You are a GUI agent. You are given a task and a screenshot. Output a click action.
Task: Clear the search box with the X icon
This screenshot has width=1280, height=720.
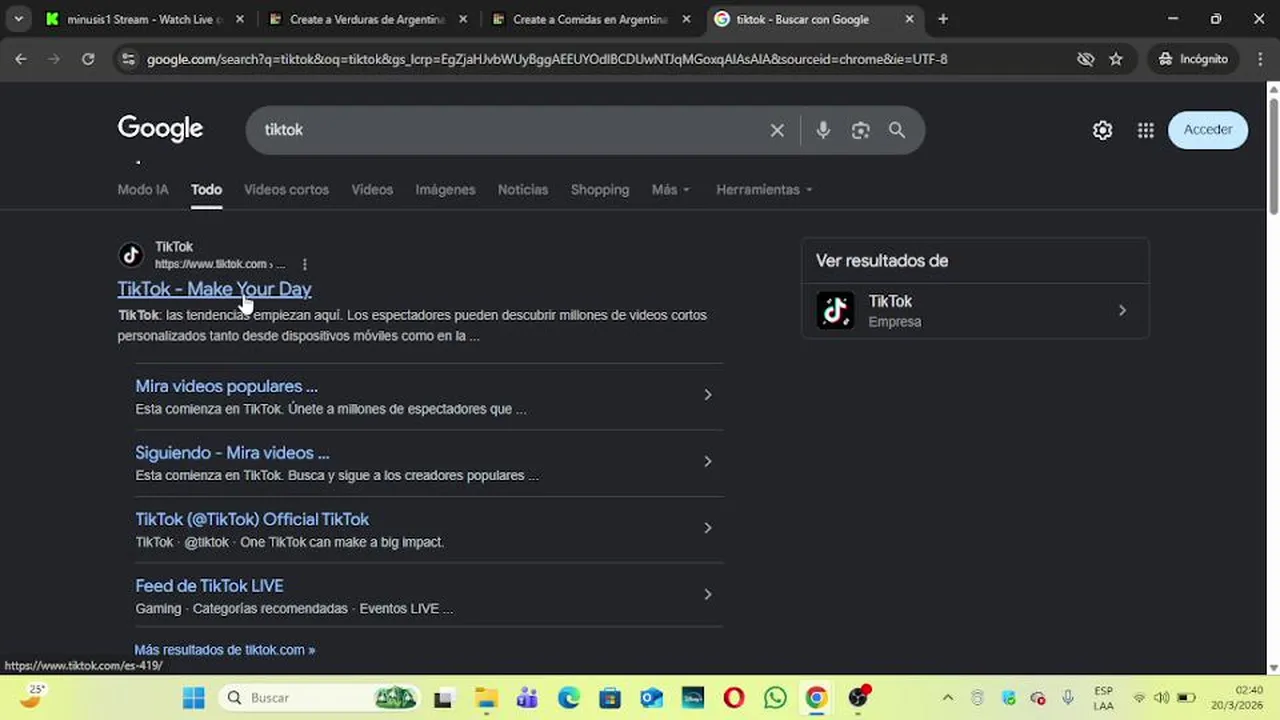point(777,130)
